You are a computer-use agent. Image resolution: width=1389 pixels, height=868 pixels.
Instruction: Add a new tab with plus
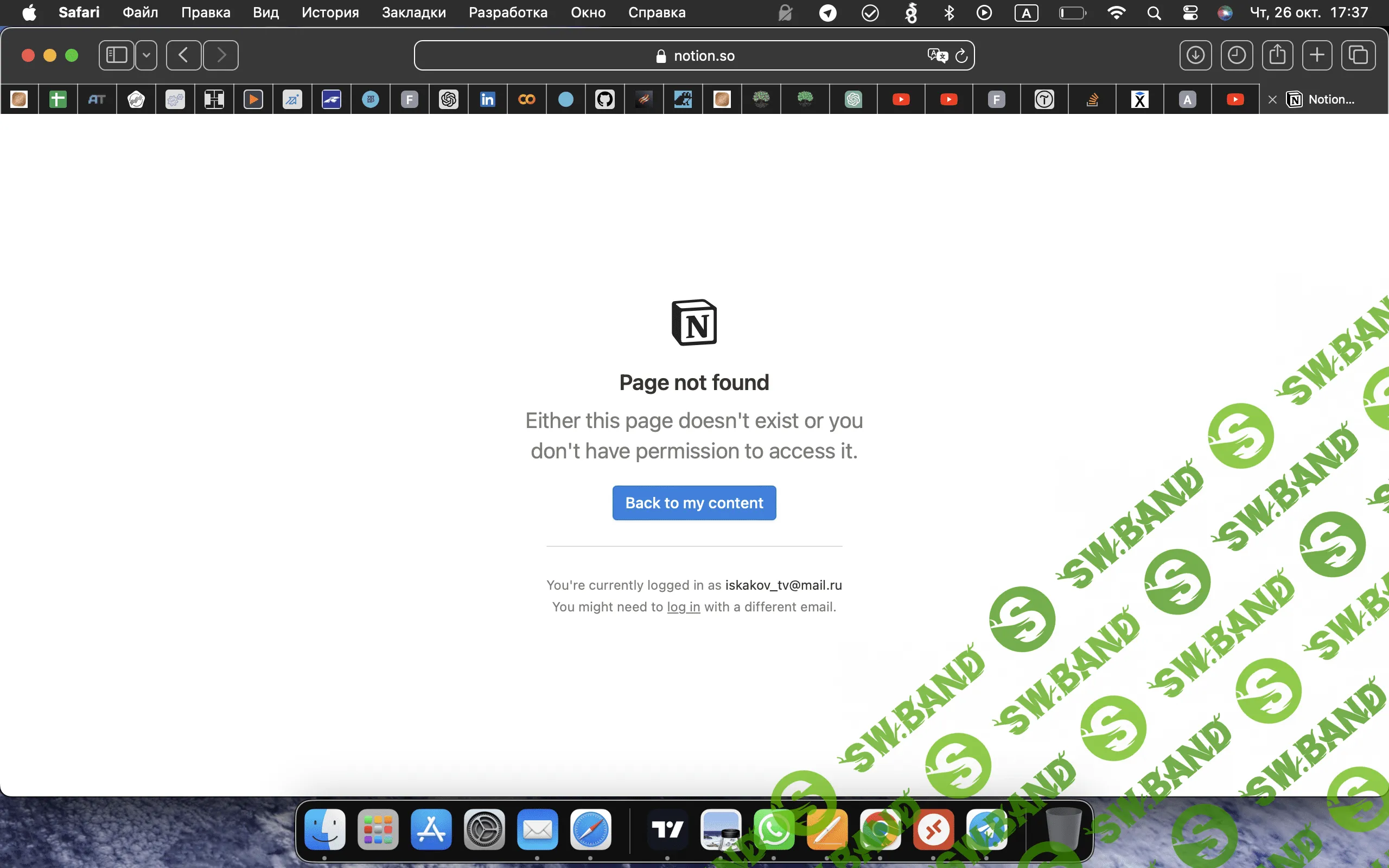[1317, 55]
